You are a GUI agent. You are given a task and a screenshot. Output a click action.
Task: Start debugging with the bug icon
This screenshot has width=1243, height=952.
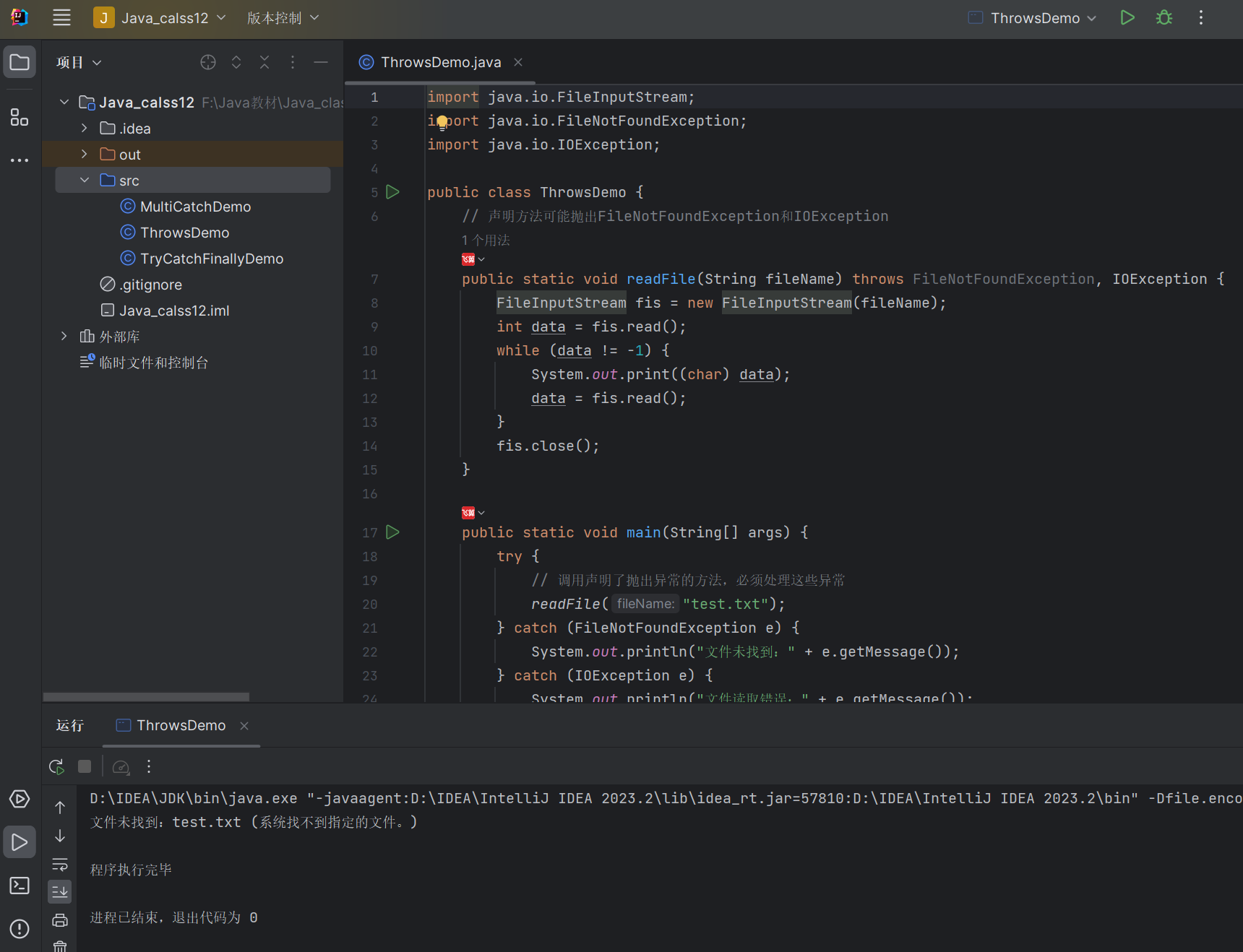pyautogui.click(x=1164, y=18)
